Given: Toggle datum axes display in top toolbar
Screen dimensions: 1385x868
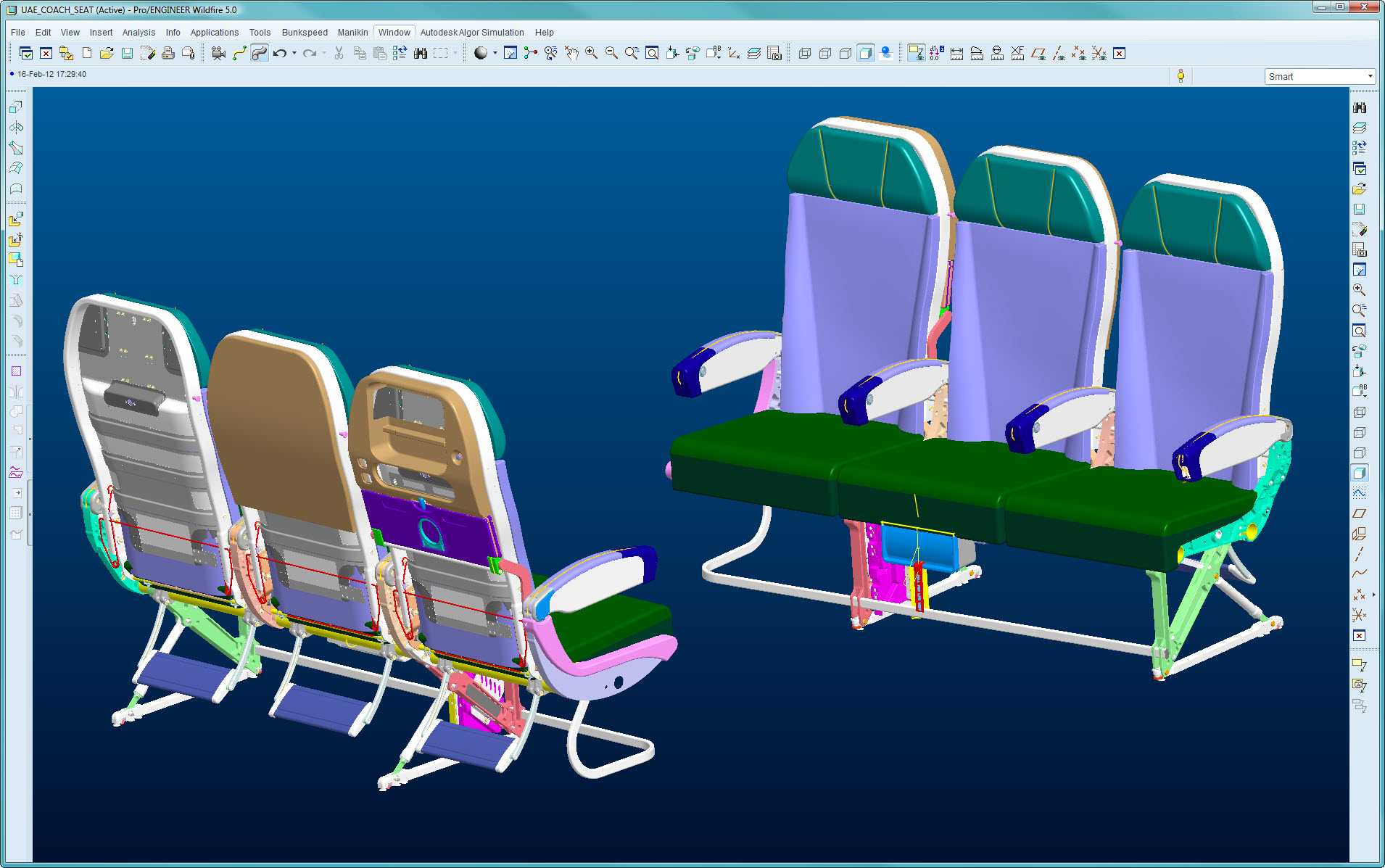Looking at the screenshot, I should [1058, 53].
